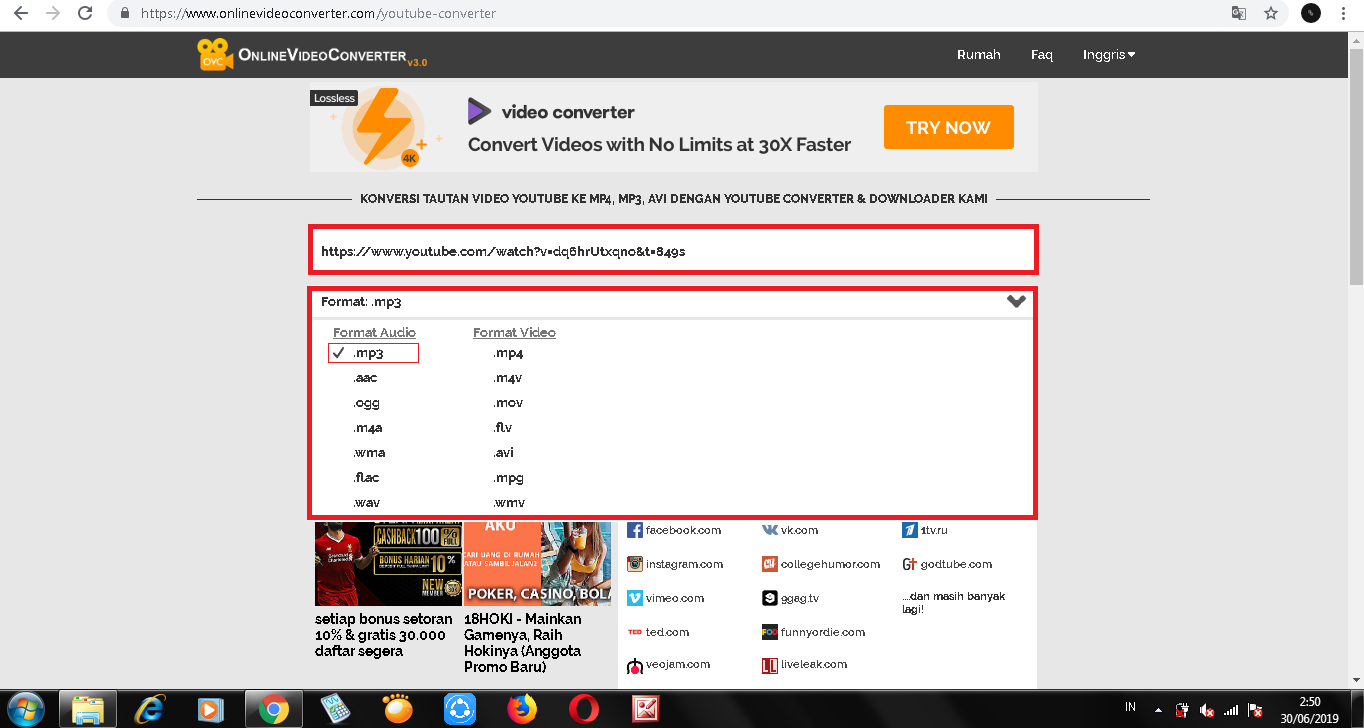Viewport: 1364px width, 728px height.
Task: Click the browser forward arrow
Action: (x=53, y=14)
